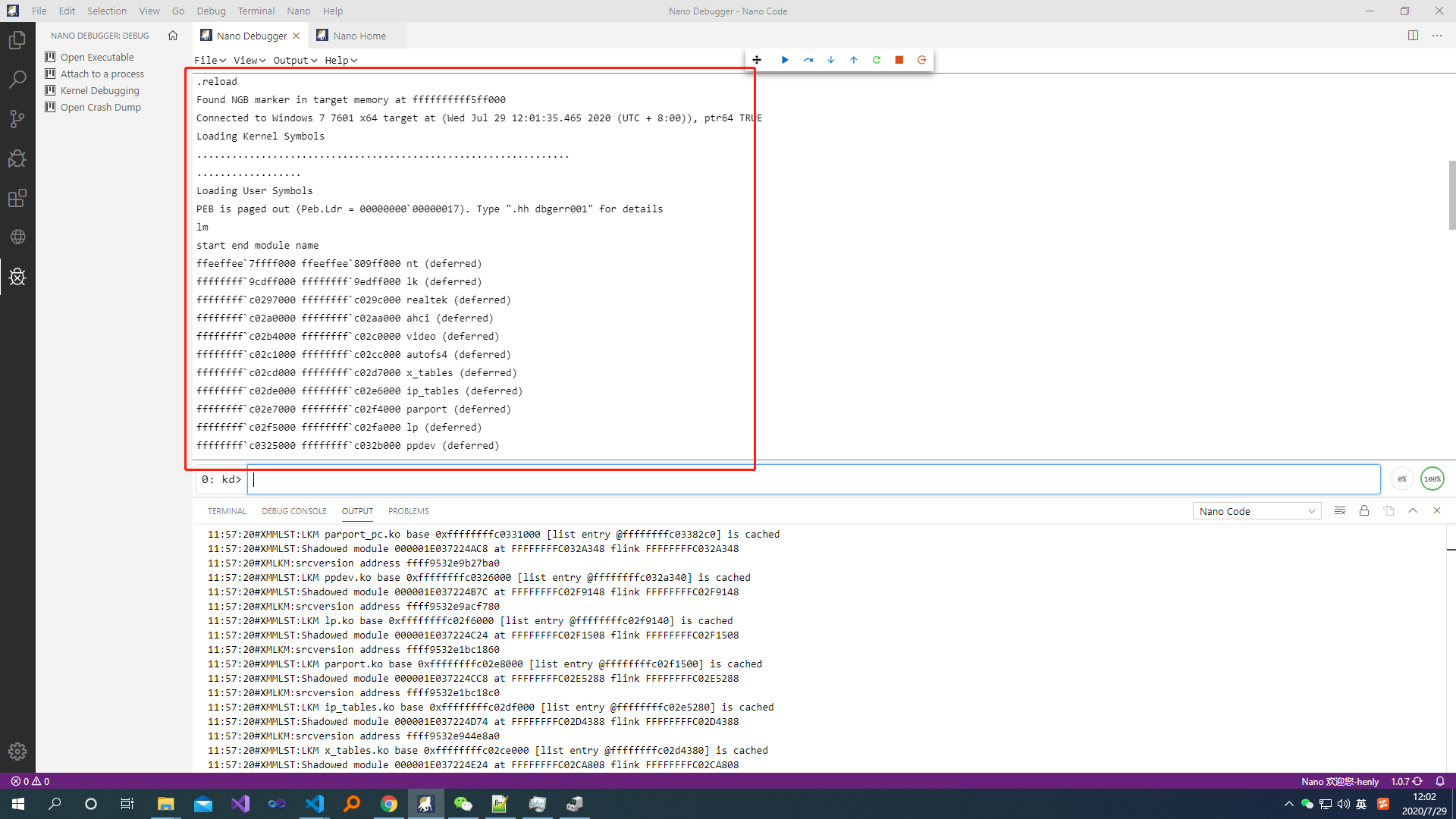Click Attach to a process in sidebar

[102, 74]
